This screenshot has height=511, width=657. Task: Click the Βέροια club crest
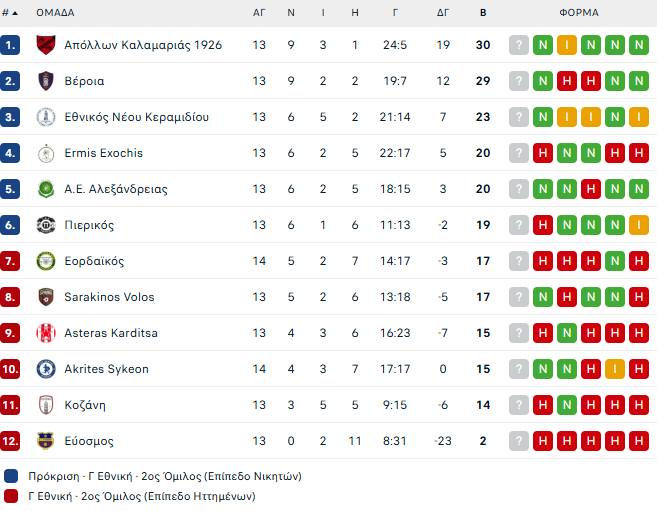[45, 81]
